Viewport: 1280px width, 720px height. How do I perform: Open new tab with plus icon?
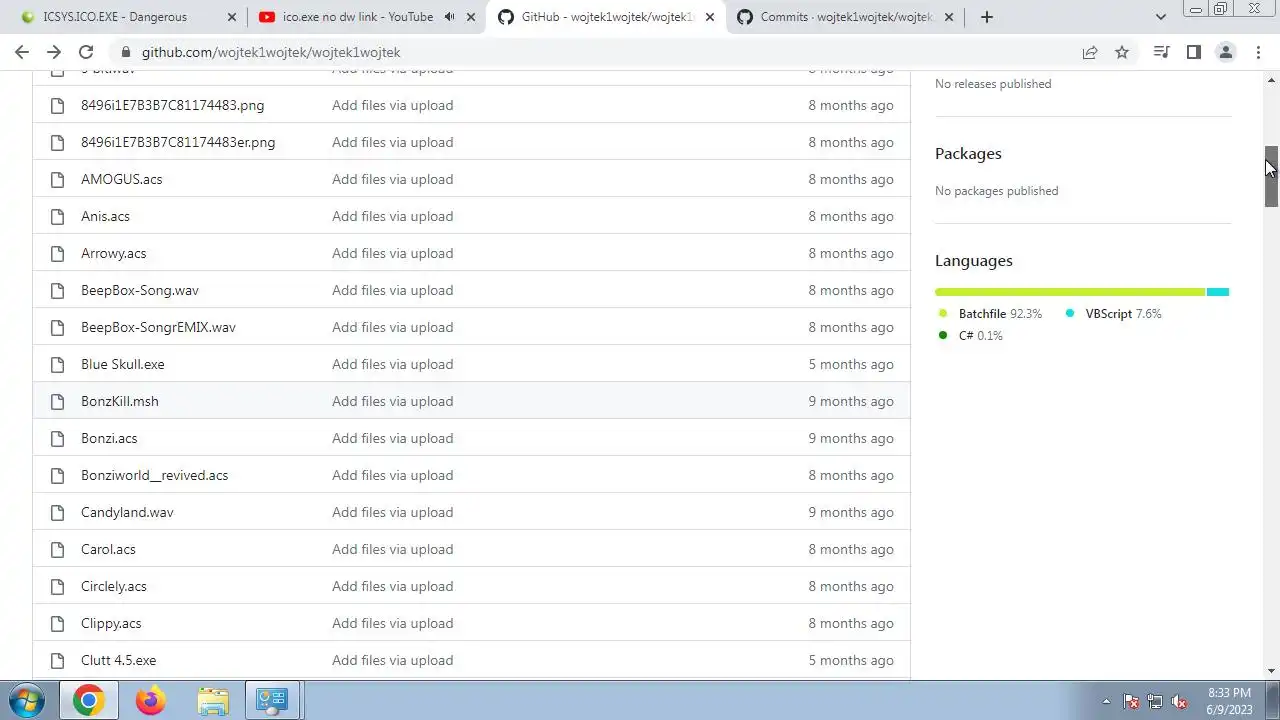pyautogui.click(x=987, y=17)
